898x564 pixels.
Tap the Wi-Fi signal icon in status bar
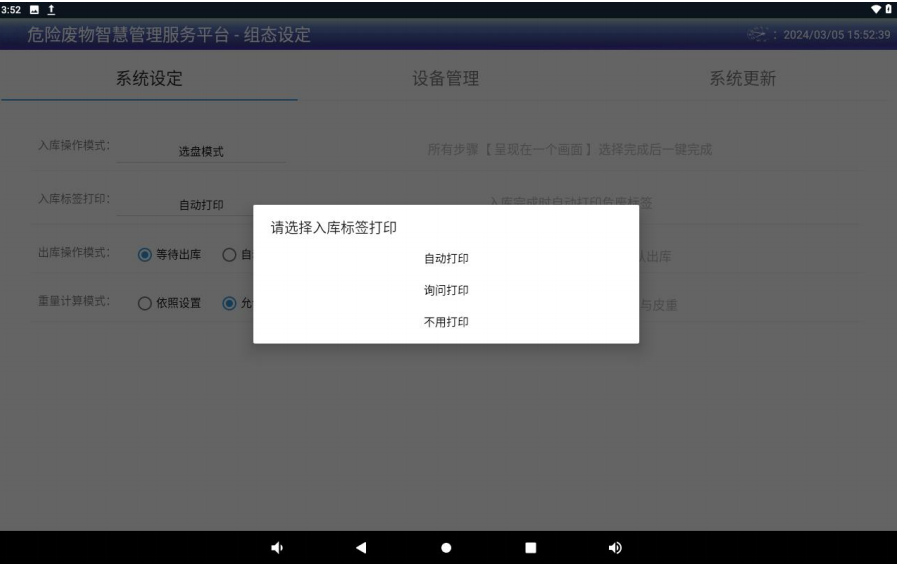click(875, 9)
